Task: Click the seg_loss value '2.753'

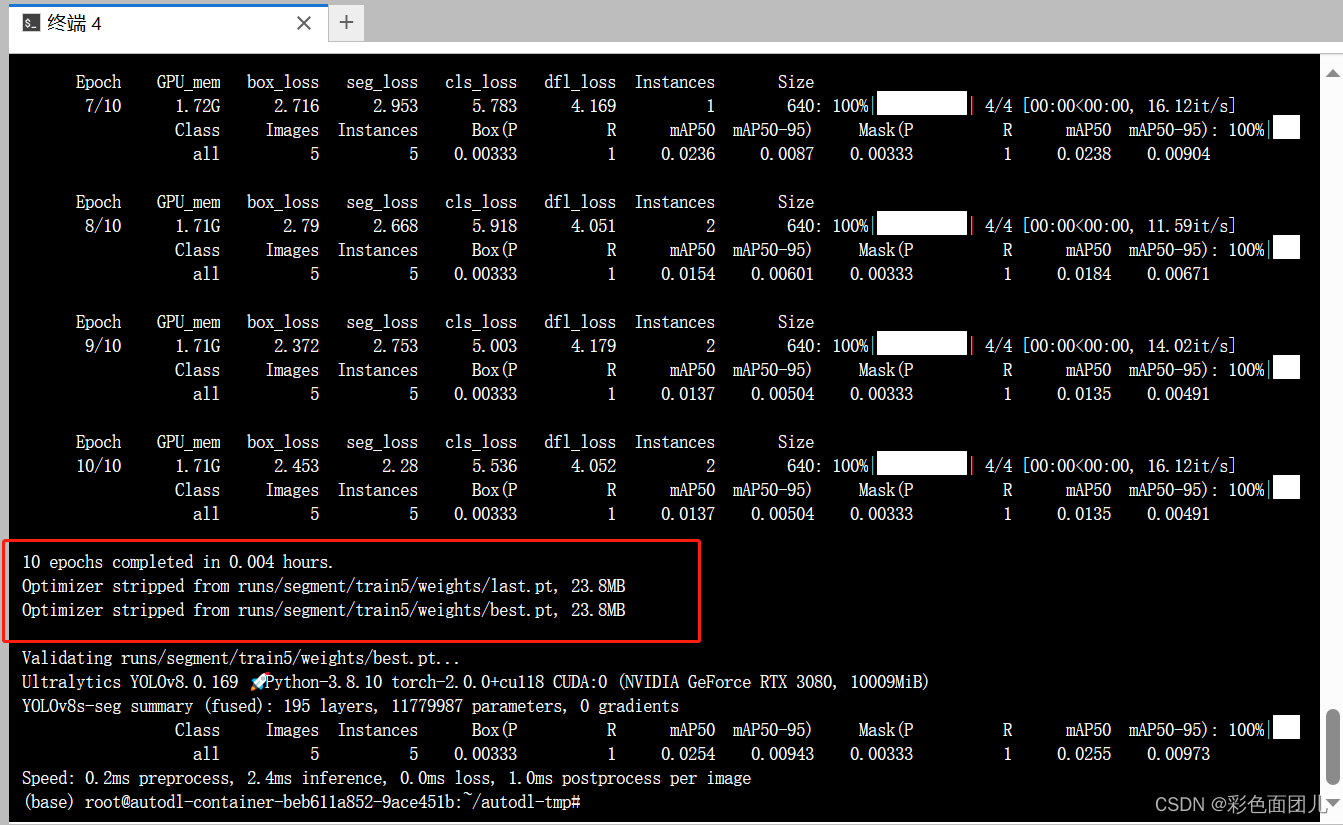Action: click(396, 346)
